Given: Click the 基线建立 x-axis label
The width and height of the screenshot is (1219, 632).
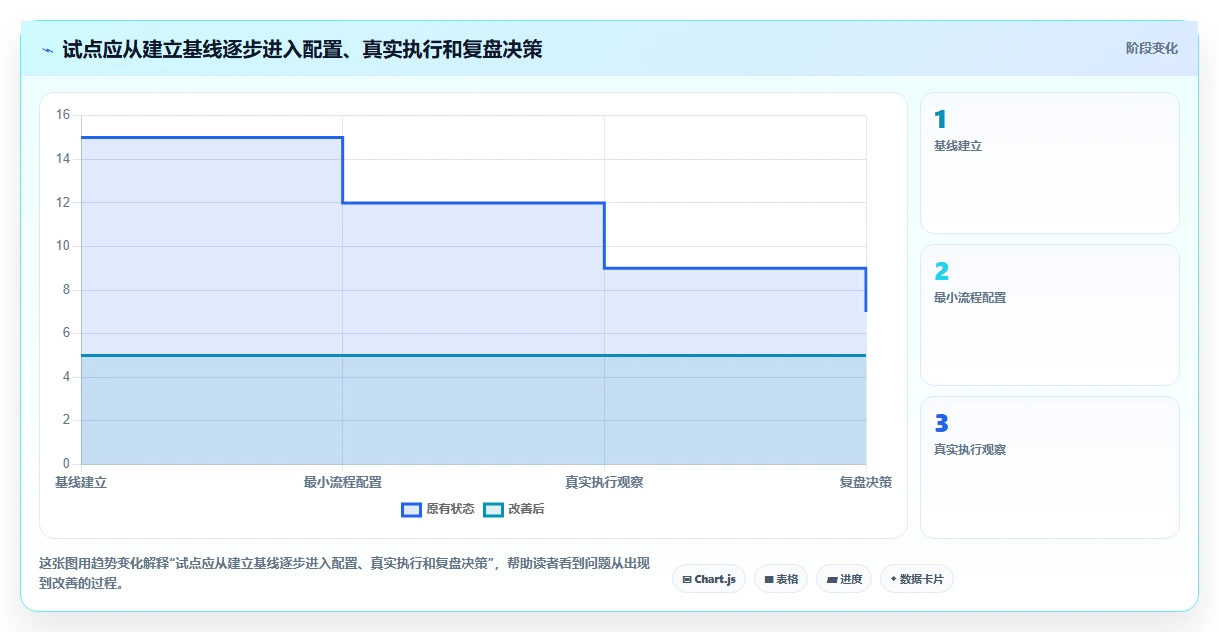Looking at the screenshot, I should pyautogui.click(x=81, y=482).
